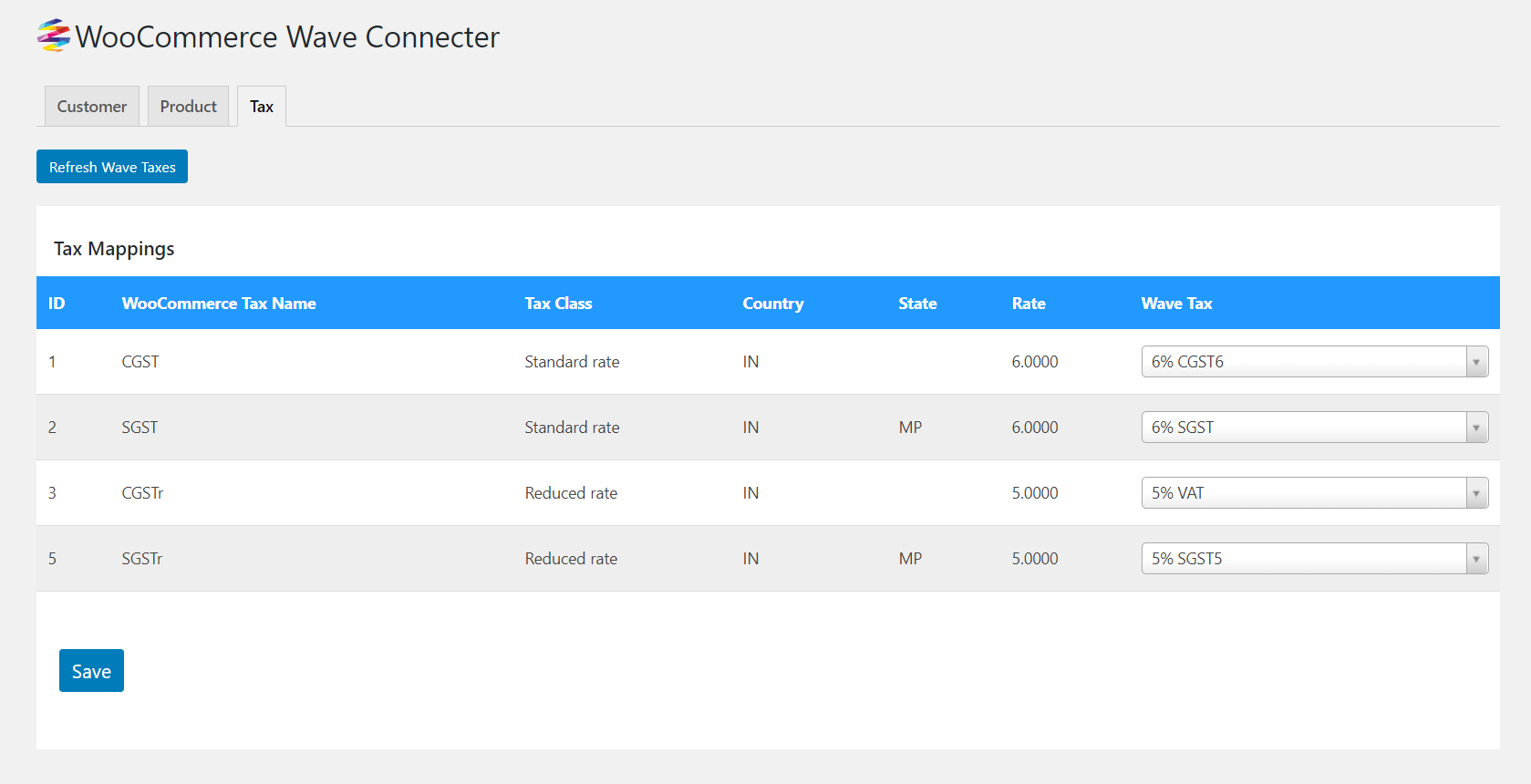Save the tax mappings
This screenshot has width=1531, height=784.
point(91,671)
